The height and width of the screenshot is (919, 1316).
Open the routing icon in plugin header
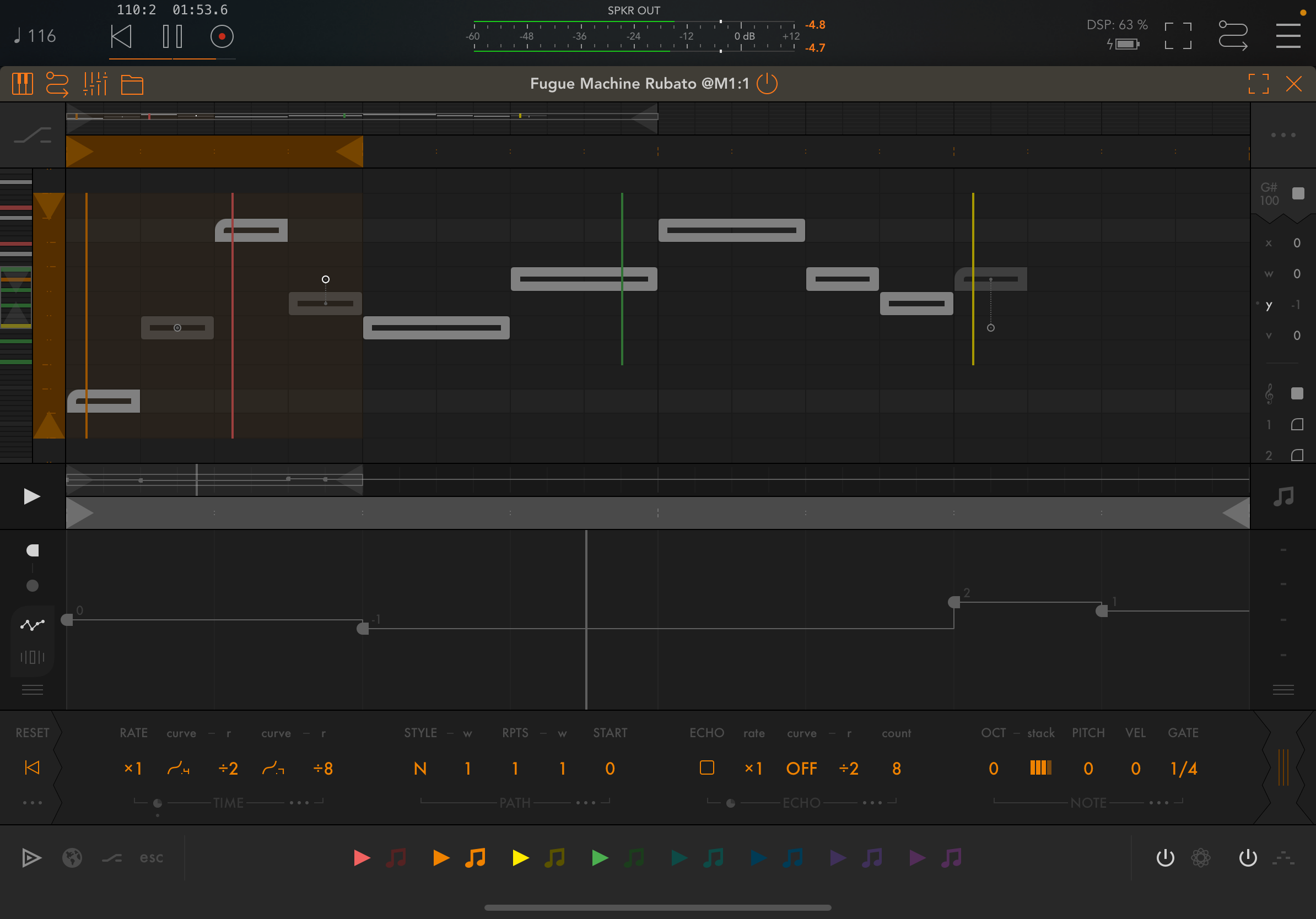pyautogui.click(x=57, y=84)
